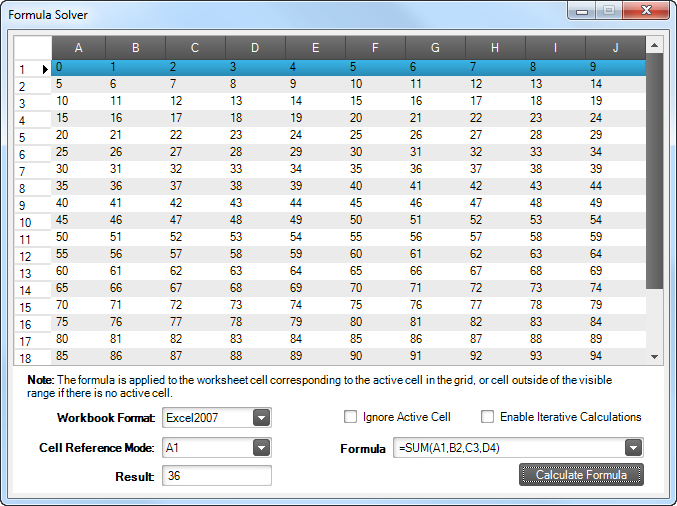Click the Workbook Format text Excel2007
The height and width of the screenshot is (506, 677).
point(192,418)
